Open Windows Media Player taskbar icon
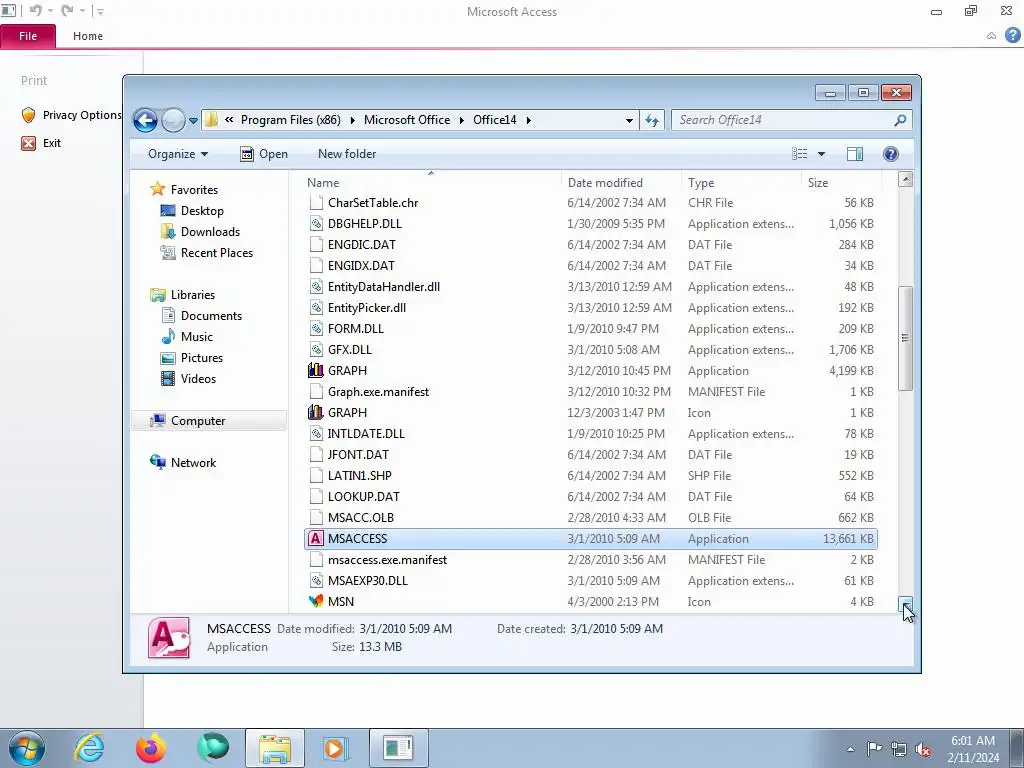 click(336, 748)
